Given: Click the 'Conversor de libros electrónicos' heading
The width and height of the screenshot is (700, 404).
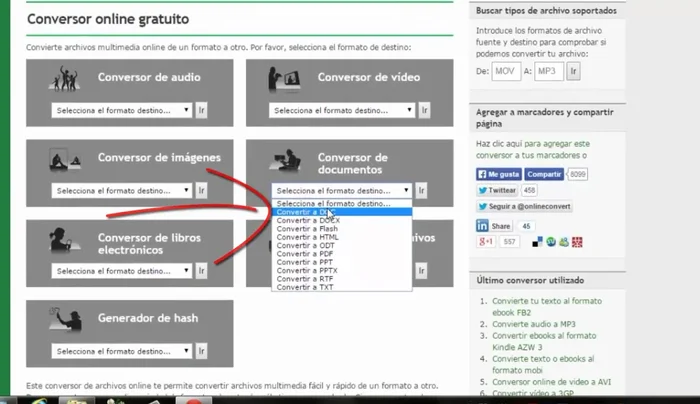Looking at the screenshot, I should [149, 244].
